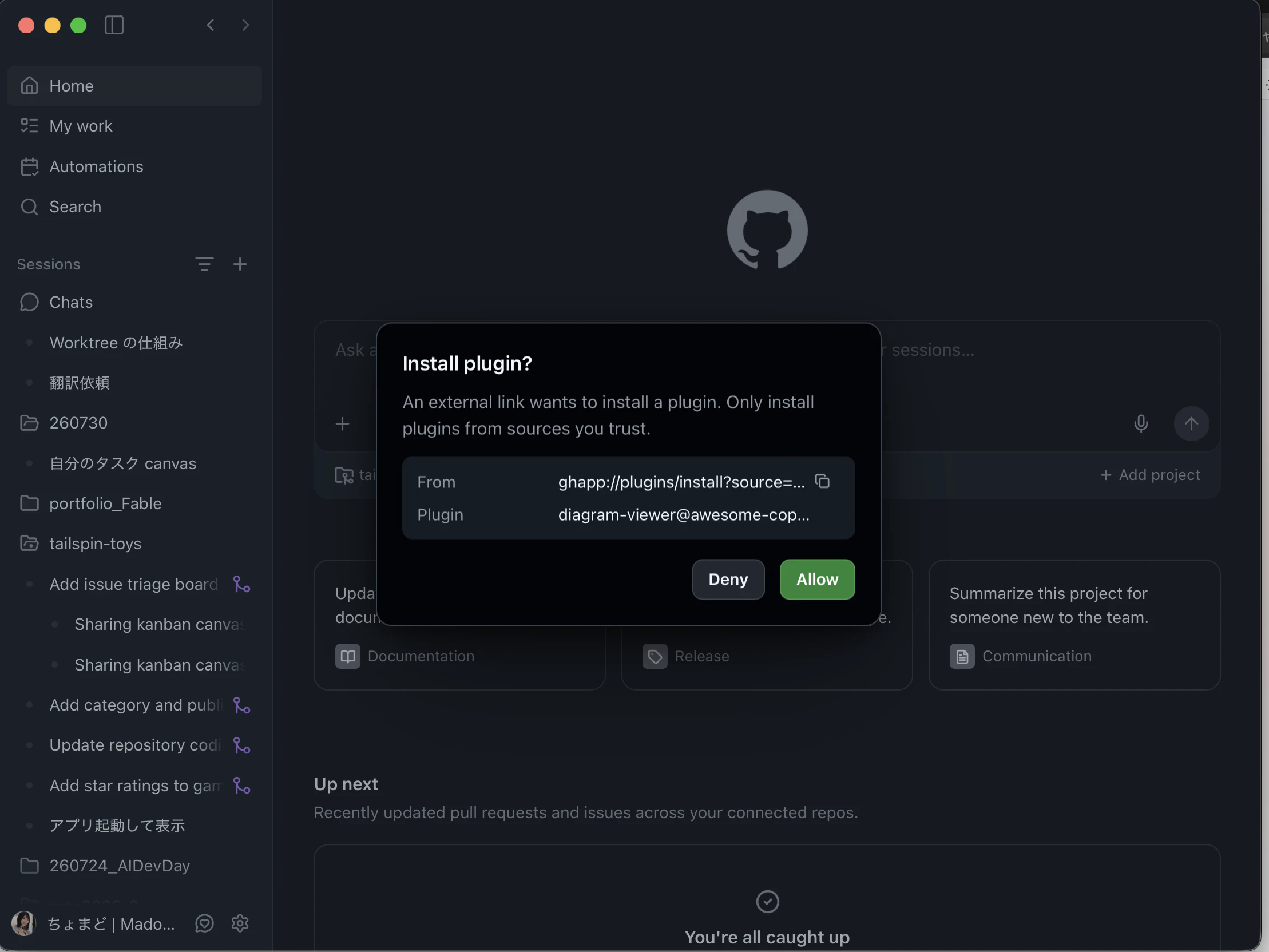Image resolution: width=1269 pixels, height=952 pixels.
Task: Click the ghapp://plugins/install source text
Action: [x=681, y=482]
